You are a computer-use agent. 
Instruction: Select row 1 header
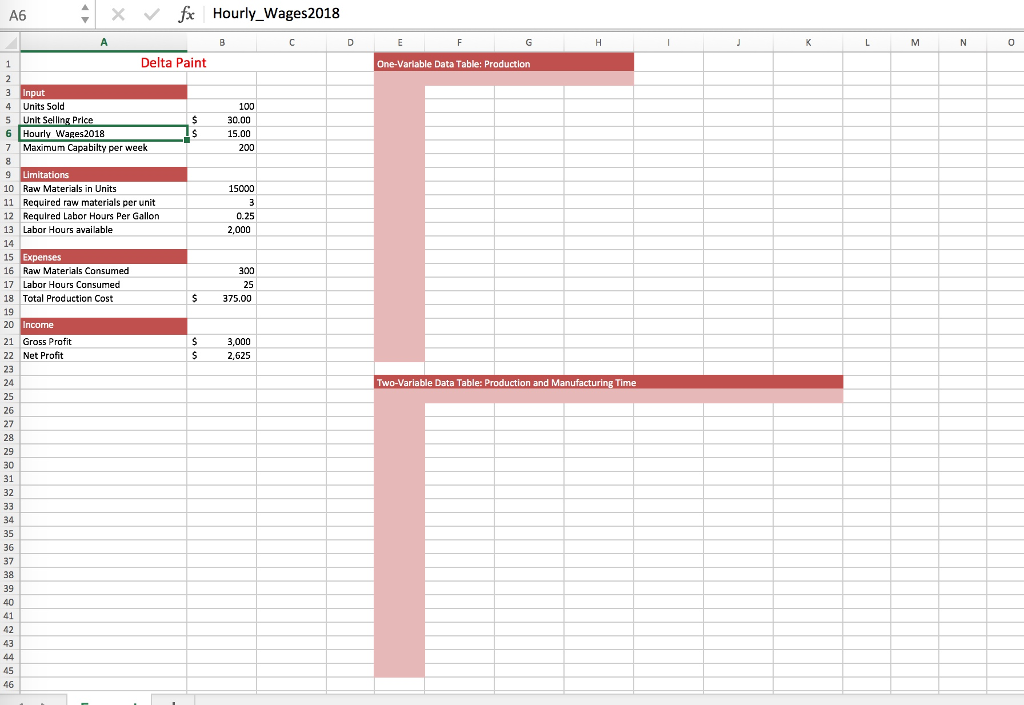coord(9,64)
